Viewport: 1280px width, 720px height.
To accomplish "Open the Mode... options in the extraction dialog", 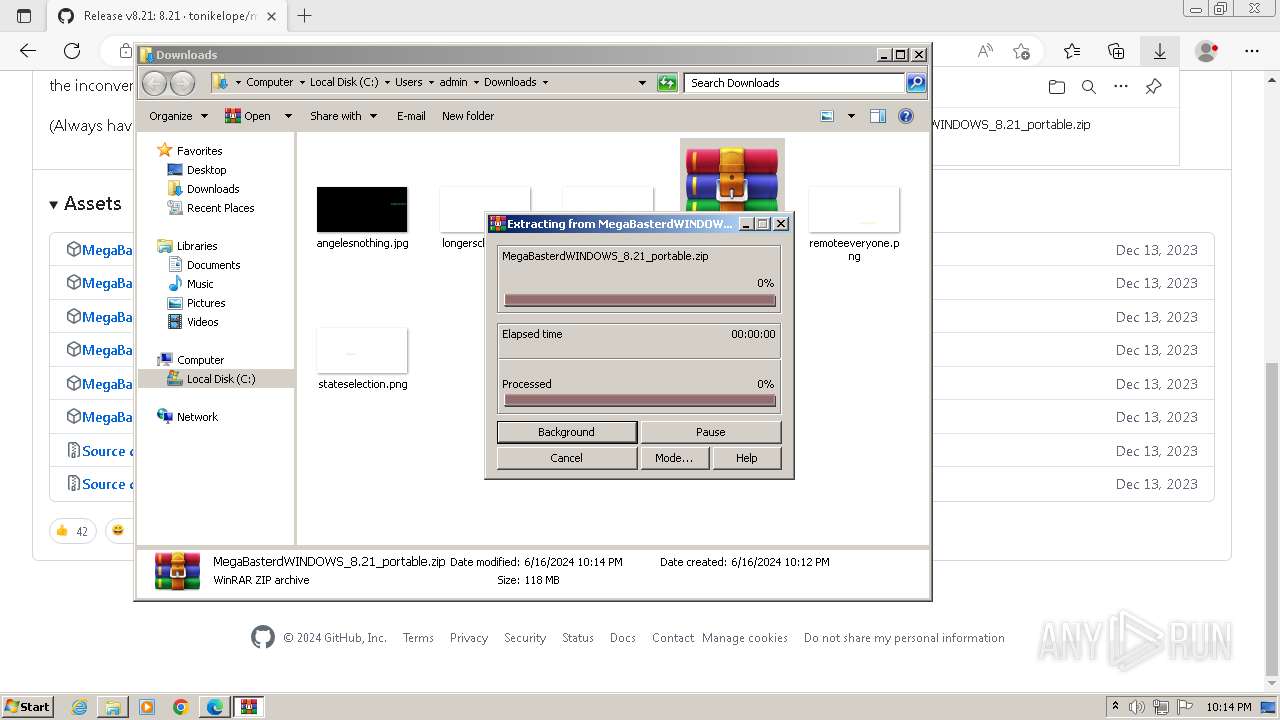I will pyautogui.click(x=674, y=458).
